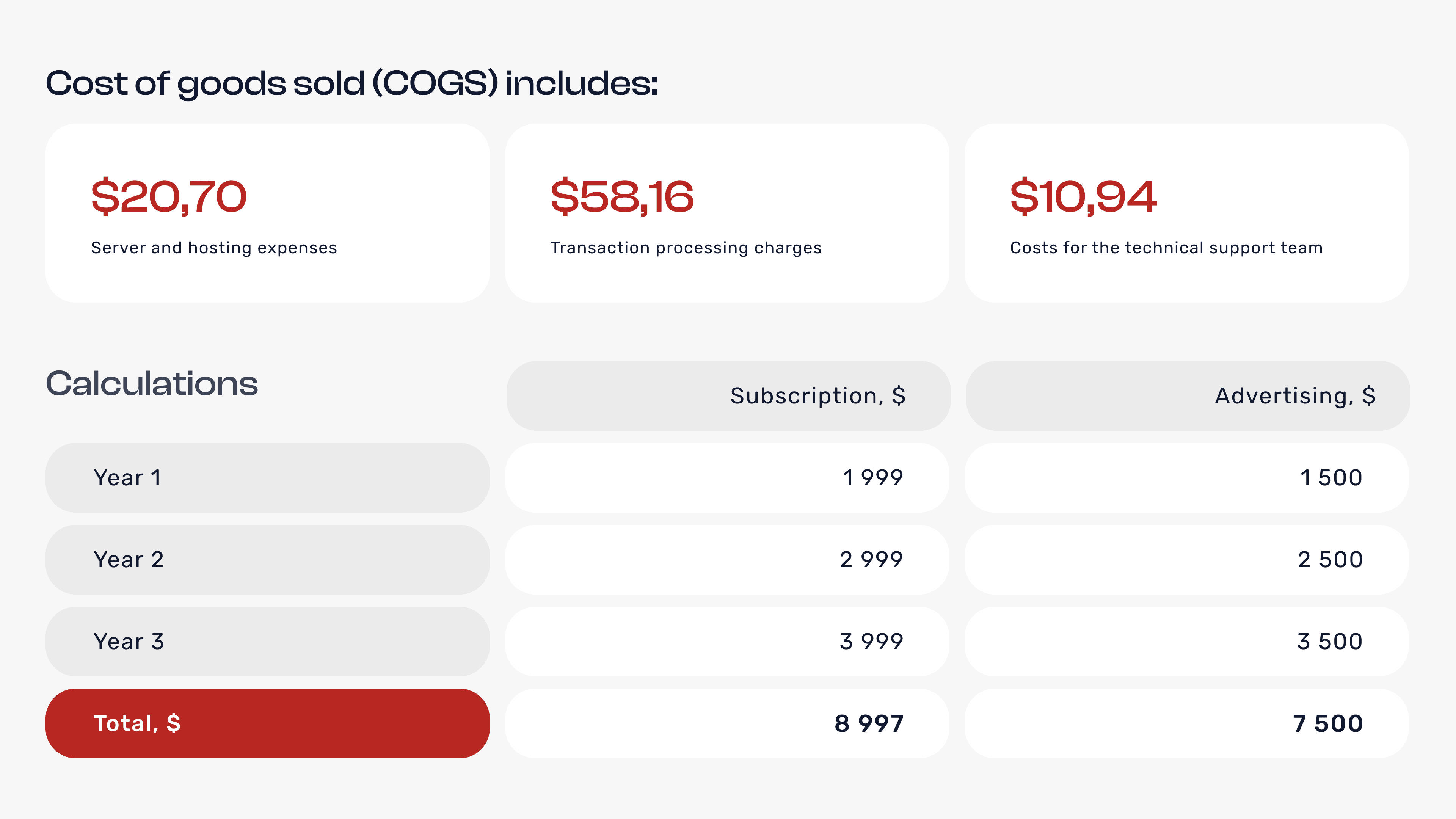Click "Transaction processing charges" caption
The width and height of the screenshot is (1456, 819).
[686, 248]
